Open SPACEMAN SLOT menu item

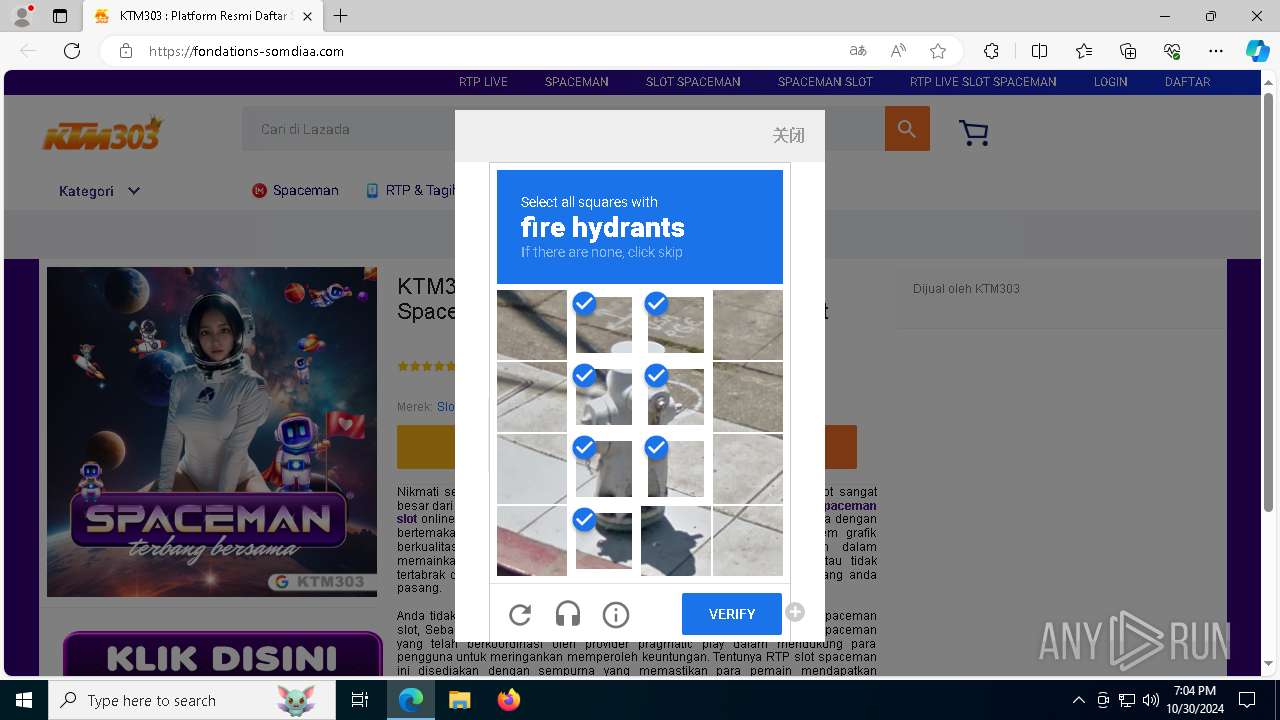[x=825, y=82]
